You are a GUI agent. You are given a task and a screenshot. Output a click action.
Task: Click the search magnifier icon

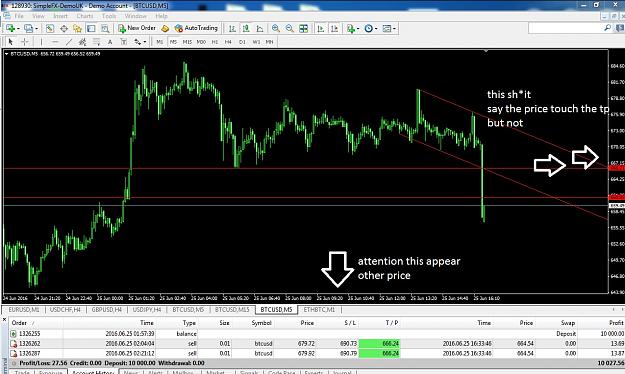[x=607, y=28]
